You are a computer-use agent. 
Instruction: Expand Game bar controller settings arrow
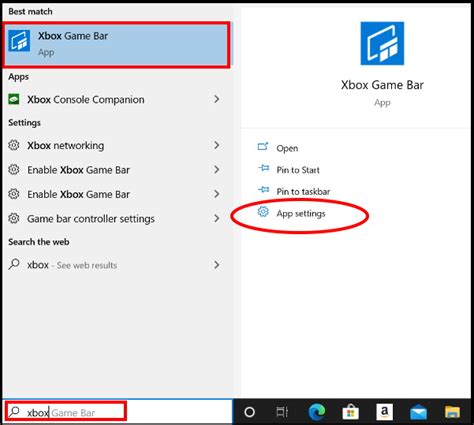pos(217,218)
